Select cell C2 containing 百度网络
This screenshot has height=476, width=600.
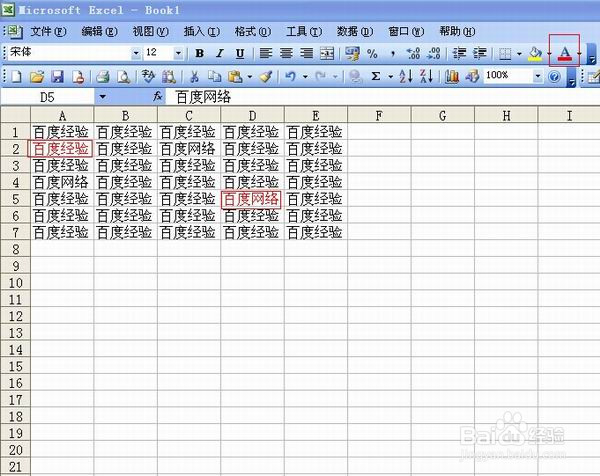189,149
